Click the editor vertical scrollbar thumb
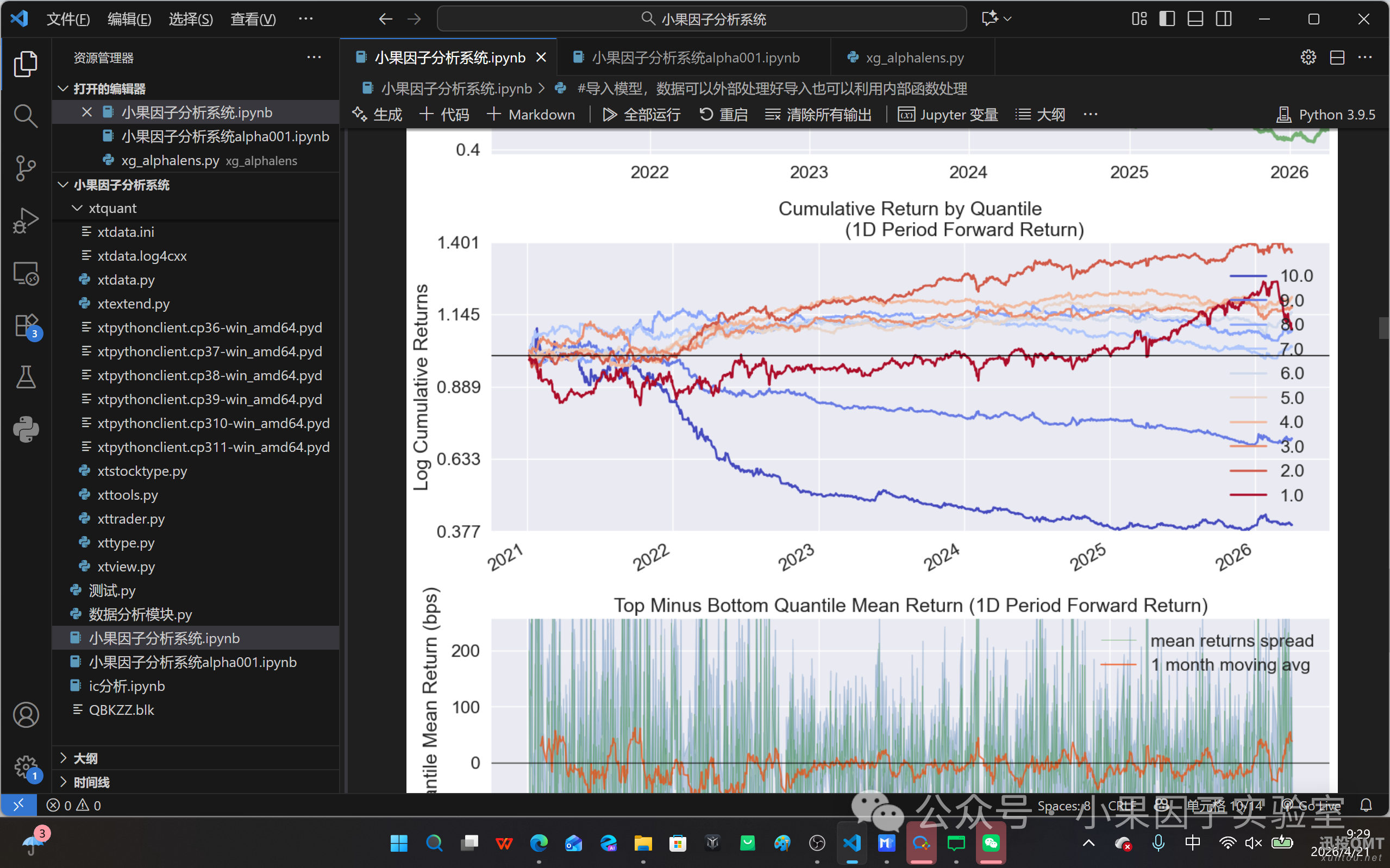Screen dimensions: 1390x868 click(1382, 328)
